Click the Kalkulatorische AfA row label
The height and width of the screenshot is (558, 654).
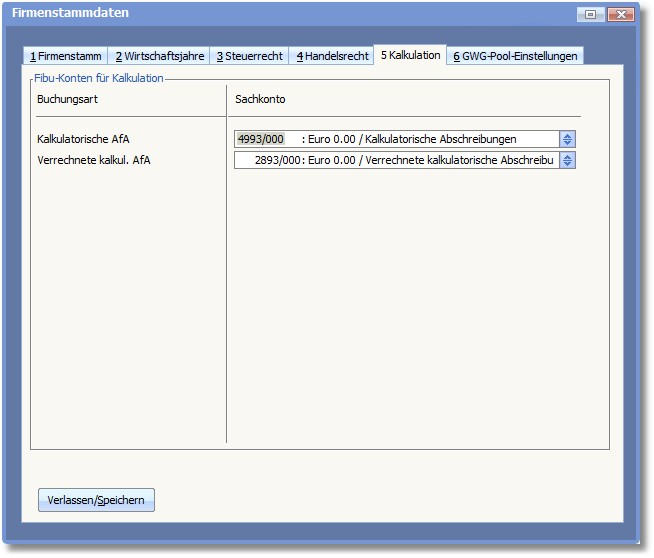[x=83, y=139]
